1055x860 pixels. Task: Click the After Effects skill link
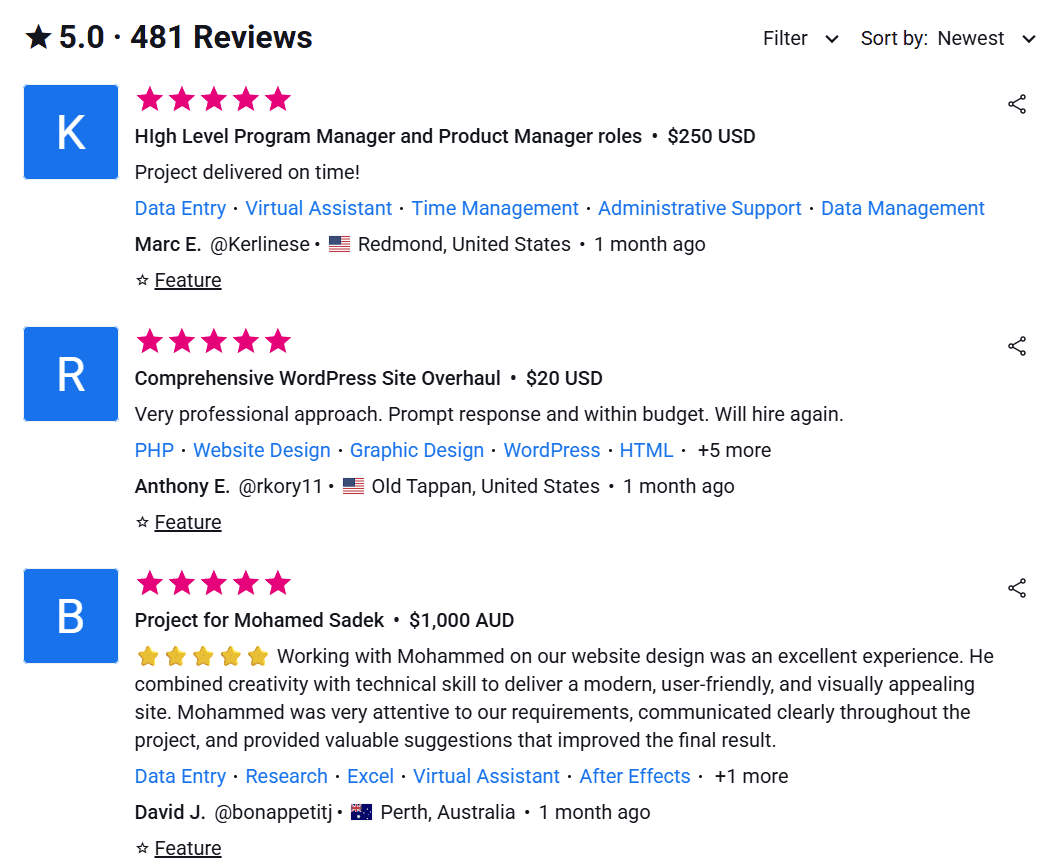pos(635,776)
